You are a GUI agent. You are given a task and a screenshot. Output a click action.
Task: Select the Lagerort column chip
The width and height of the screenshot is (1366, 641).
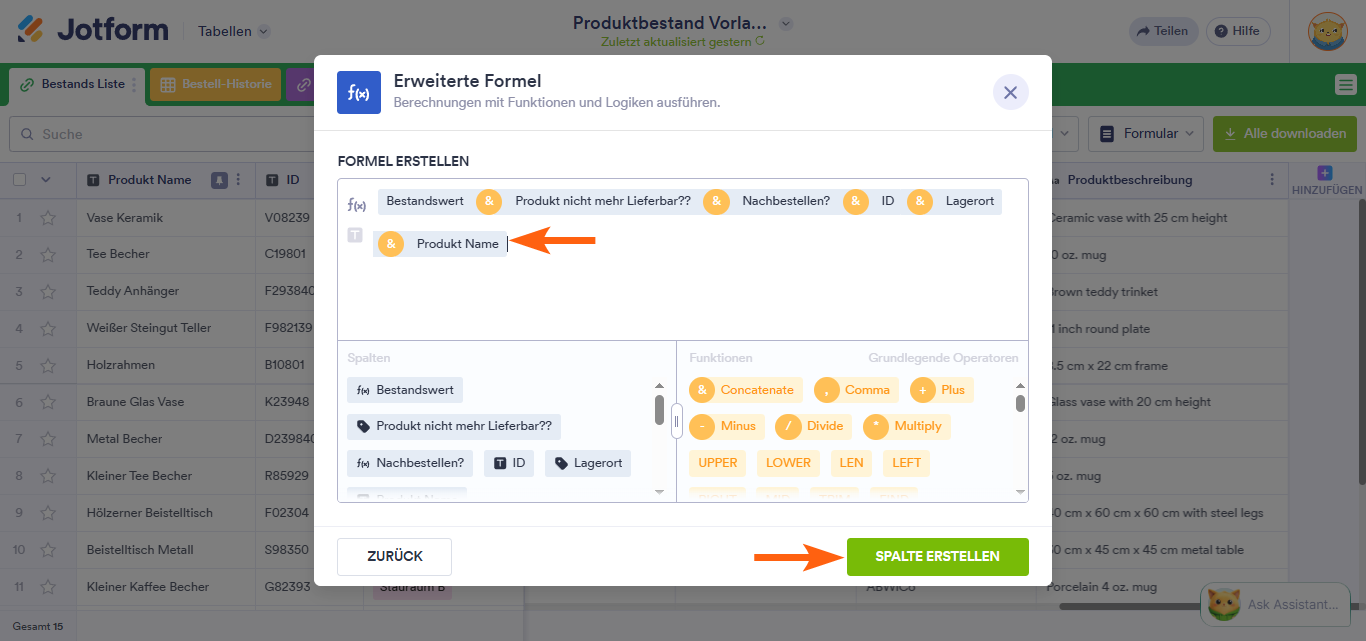[x=588, y=463]
